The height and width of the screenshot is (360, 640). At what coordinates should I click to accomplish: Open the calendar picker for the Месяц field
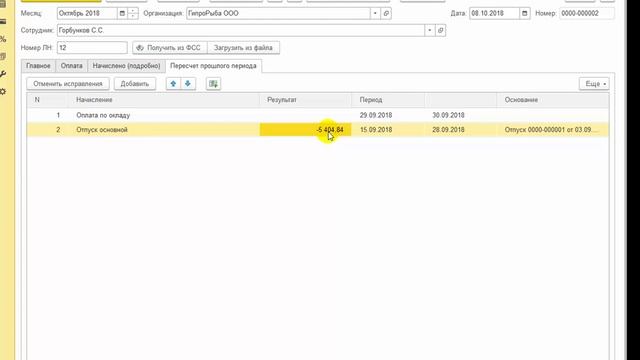point(122,13)
